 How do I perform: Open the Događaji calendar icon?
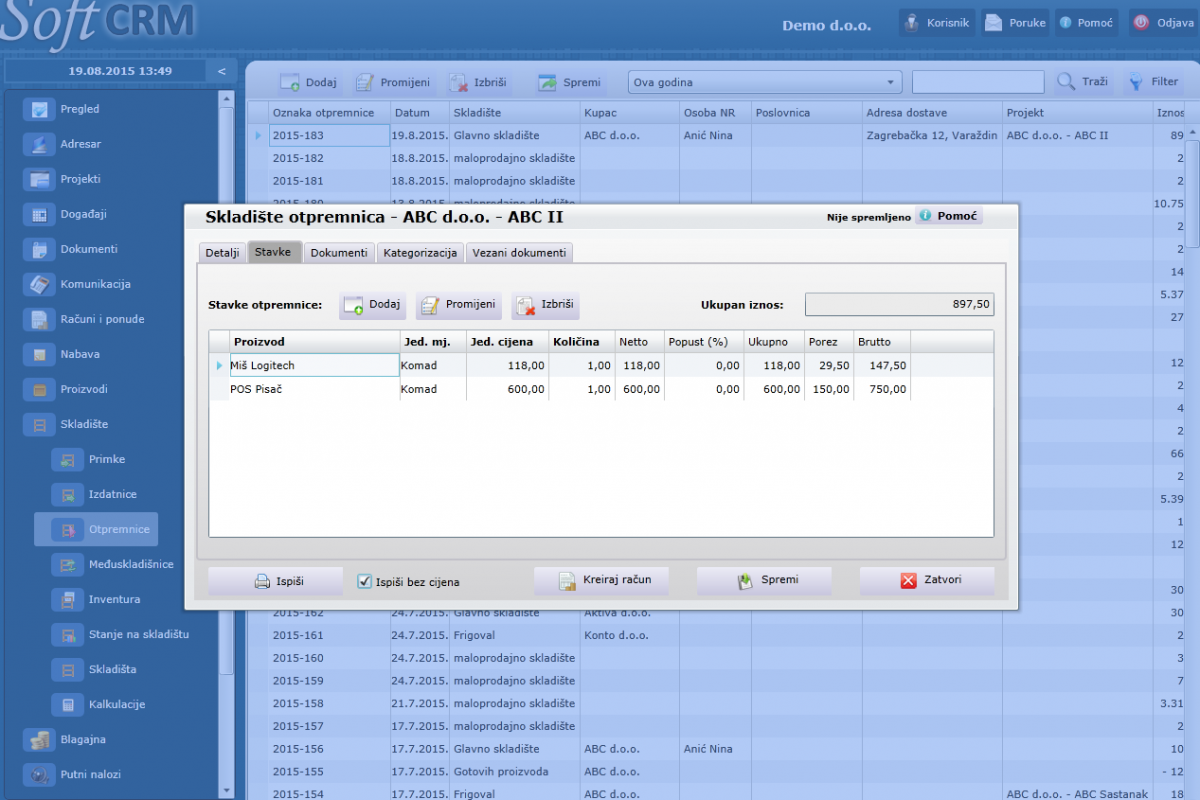coord(39,214)
